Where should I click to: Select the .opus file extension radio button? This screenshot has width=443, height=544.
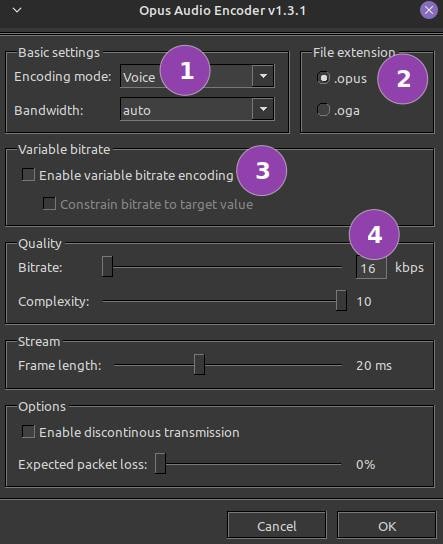(x=323, y=78)
